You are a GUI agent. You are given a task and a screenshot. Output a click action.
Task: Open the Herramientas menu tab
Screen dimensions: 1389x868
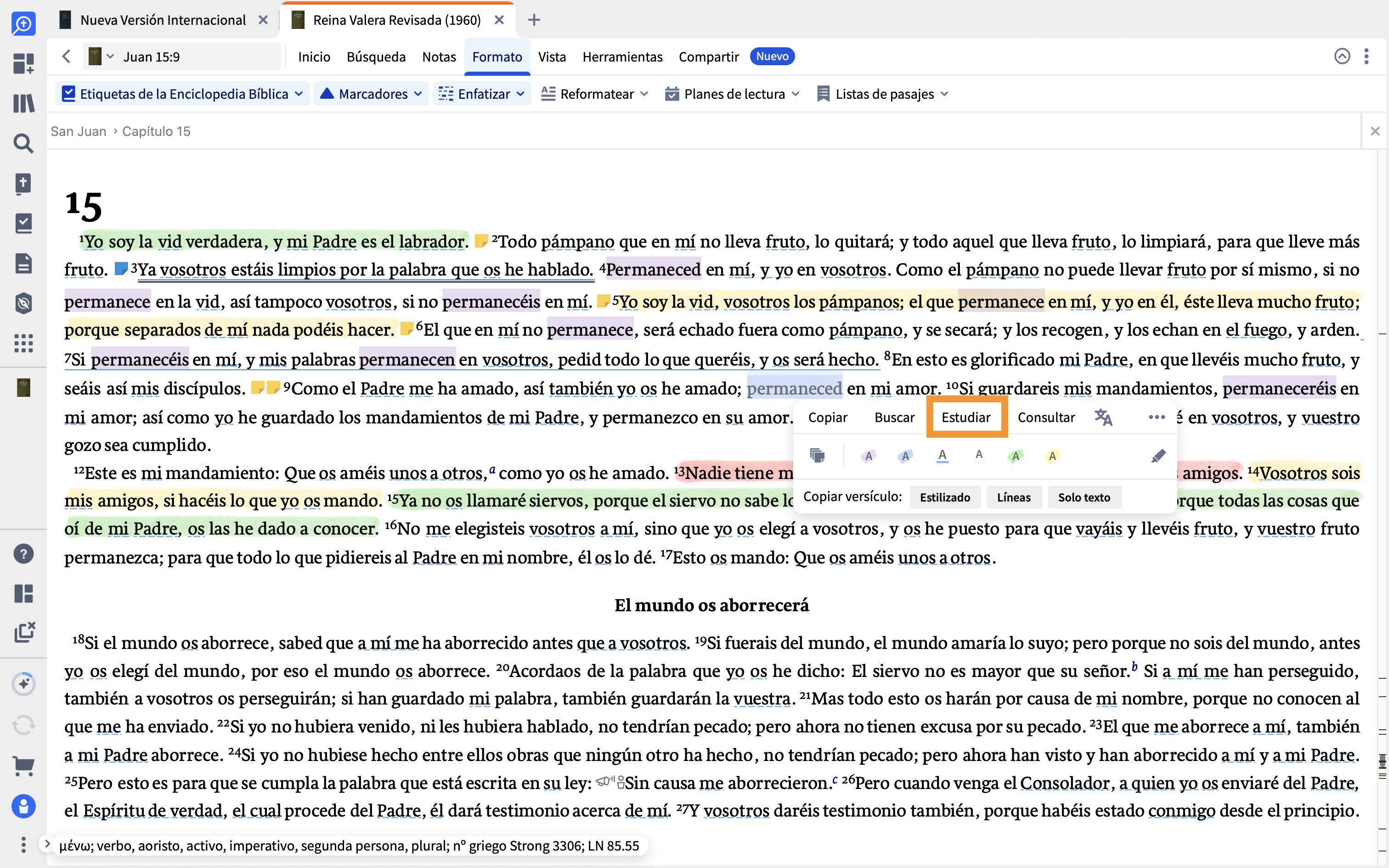tap(622, 56)
